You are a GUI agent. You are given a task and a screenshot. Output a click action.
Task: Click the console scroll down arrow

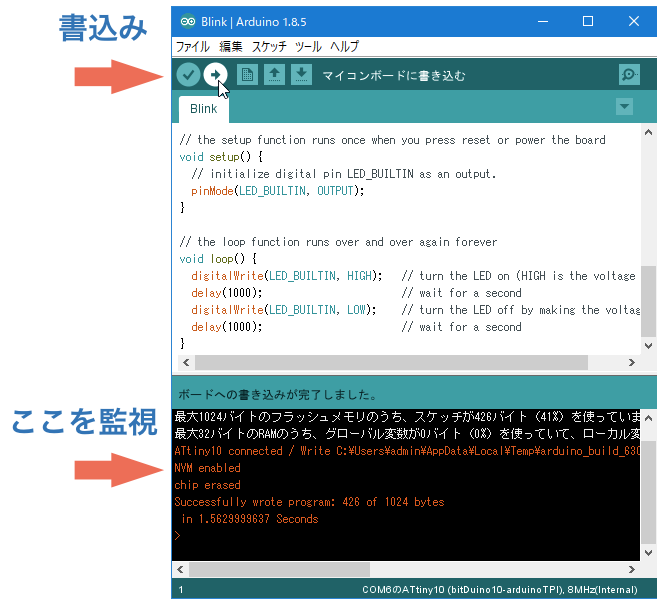click(x=648, y=552)
